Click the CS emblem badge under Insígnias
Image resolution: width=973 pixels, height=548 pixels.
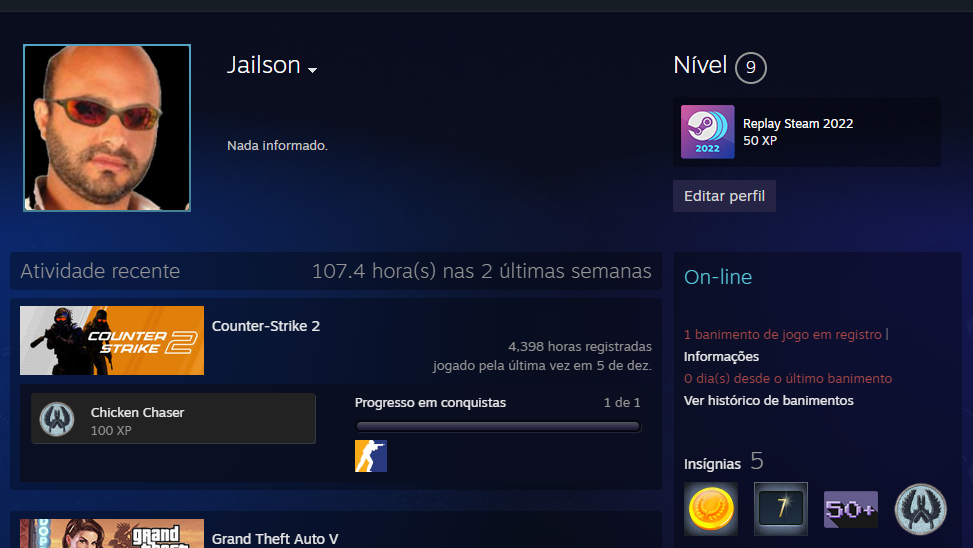tap(920, 509)
